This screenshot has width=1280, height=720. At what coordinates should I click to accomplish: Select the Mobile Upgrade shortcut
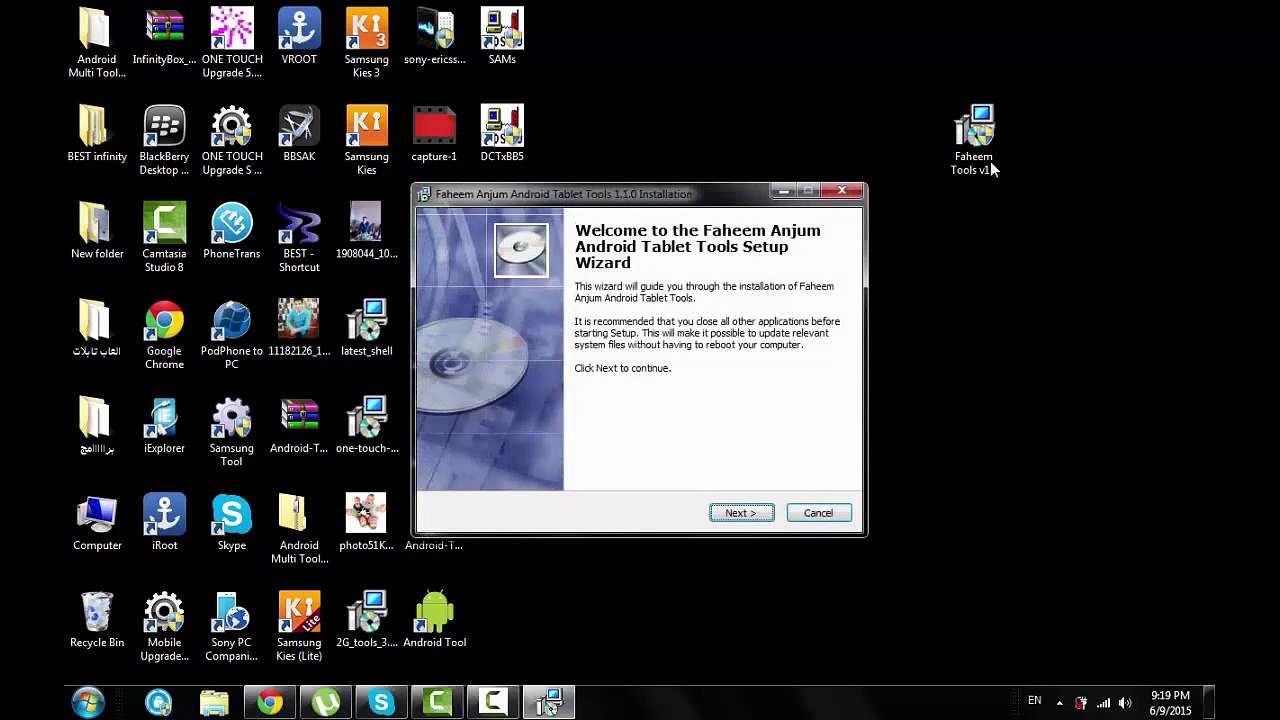coord(164,625)
